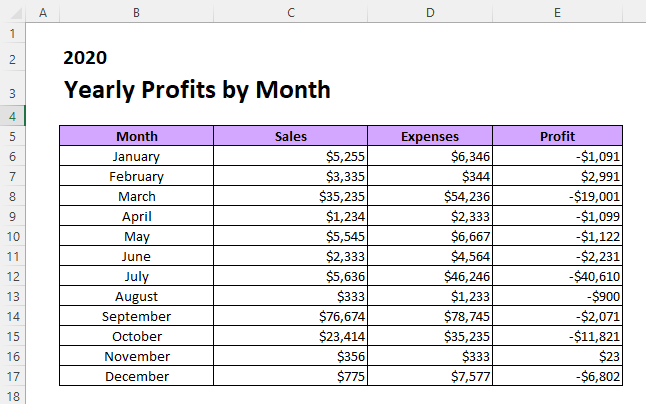The width and height of the screenshot is (646, 404).
Task: Select March profit value -$19,001
Action: tap(557, 196)
